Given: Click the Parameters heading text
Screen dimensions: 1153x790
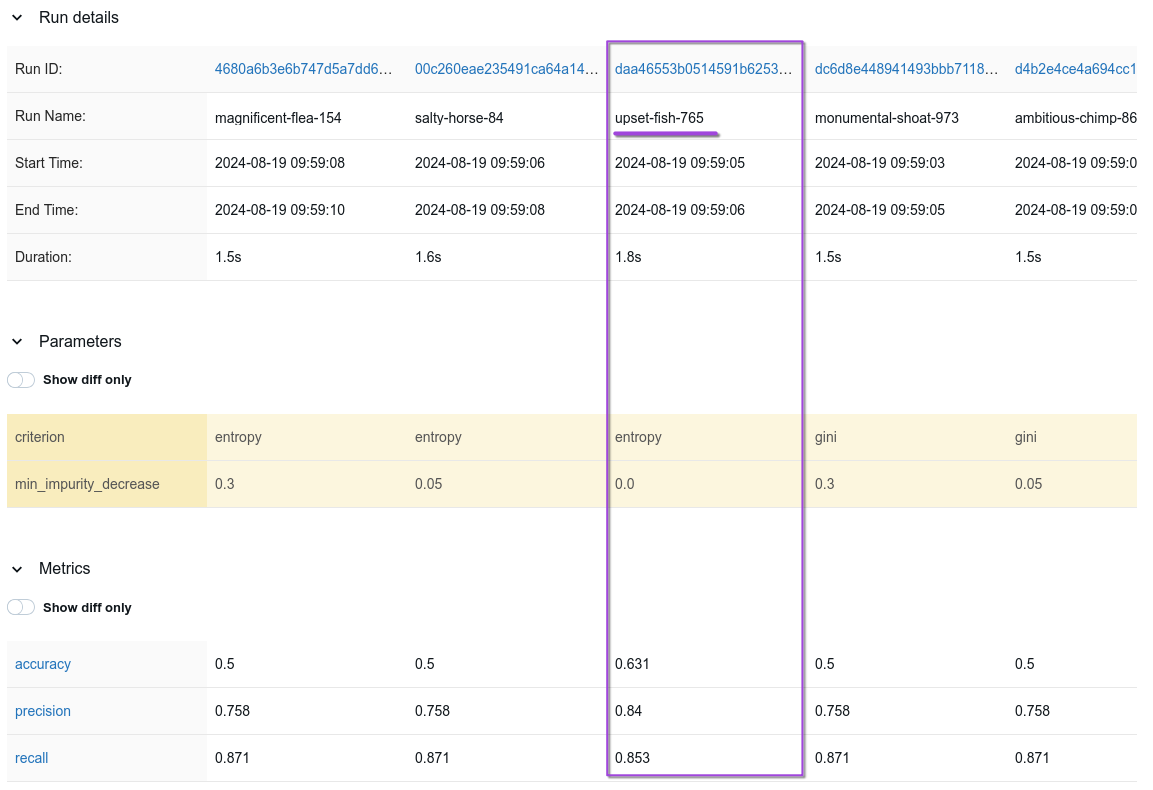Looking at the screenshot, I should (80, 341).
